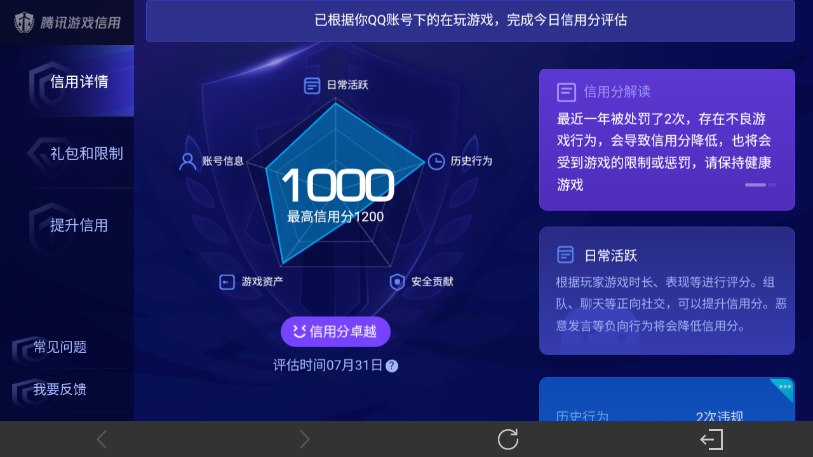Select the 历史行为 label beside the clock
813x457 pixels.
point(471,161)
